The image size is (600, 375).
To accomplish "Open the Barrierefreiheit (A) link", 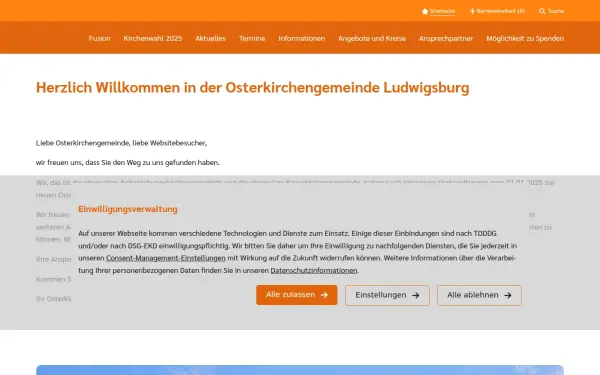I will point(501,11).
